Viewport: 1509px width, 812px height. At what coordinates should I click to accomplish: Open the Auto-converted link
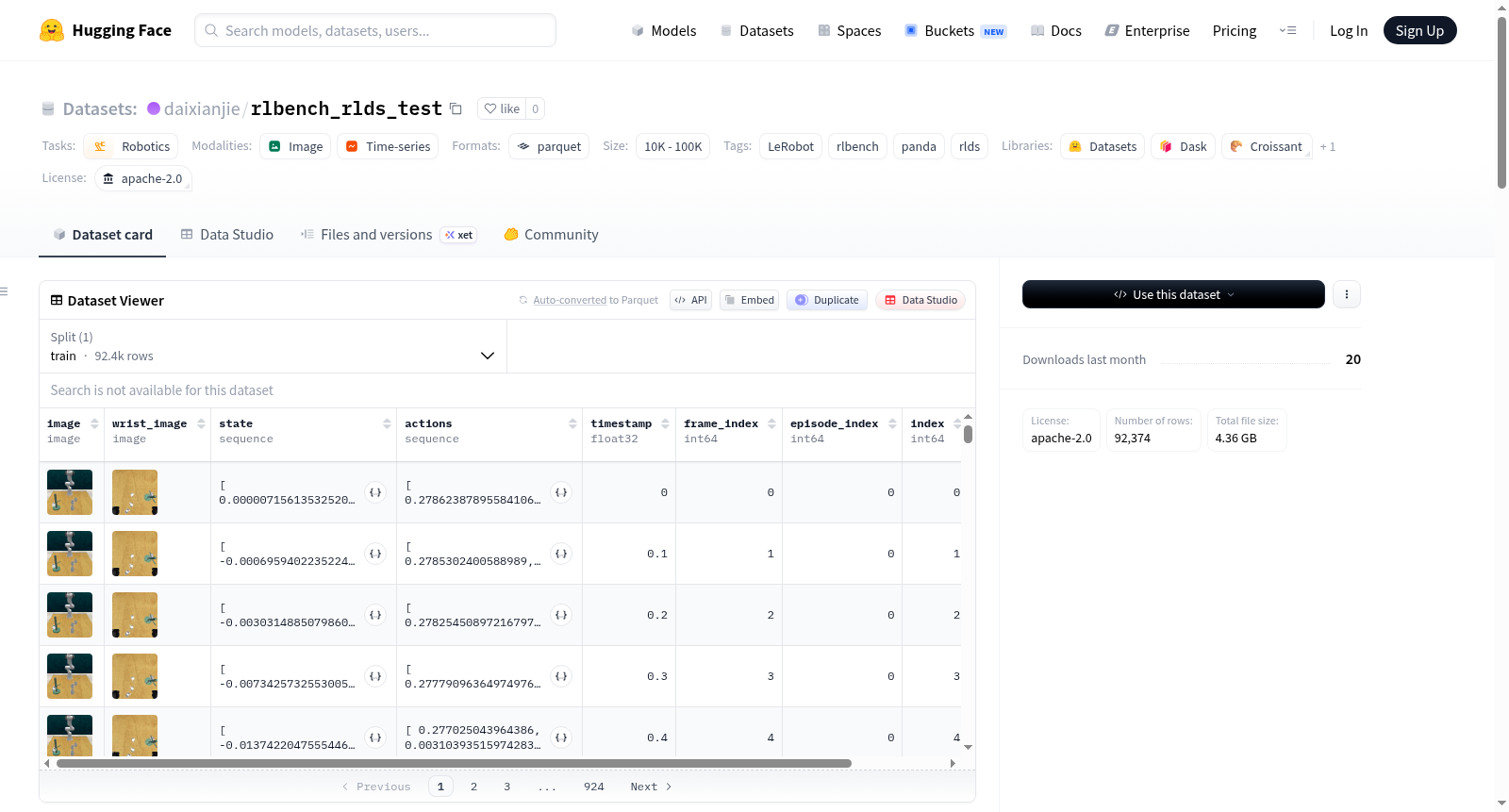coord(570,300)
